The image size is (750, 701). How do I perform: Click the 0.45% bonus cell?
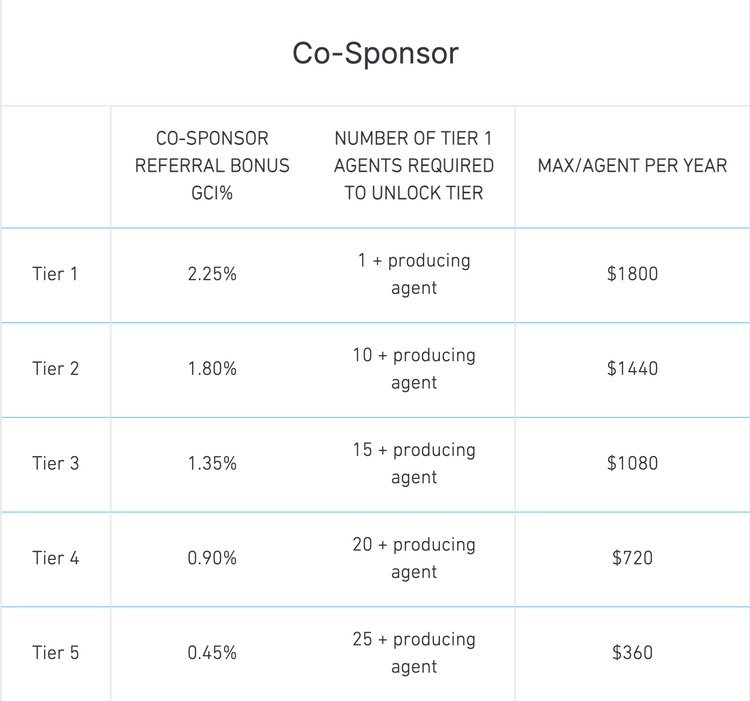click(212, 653)
